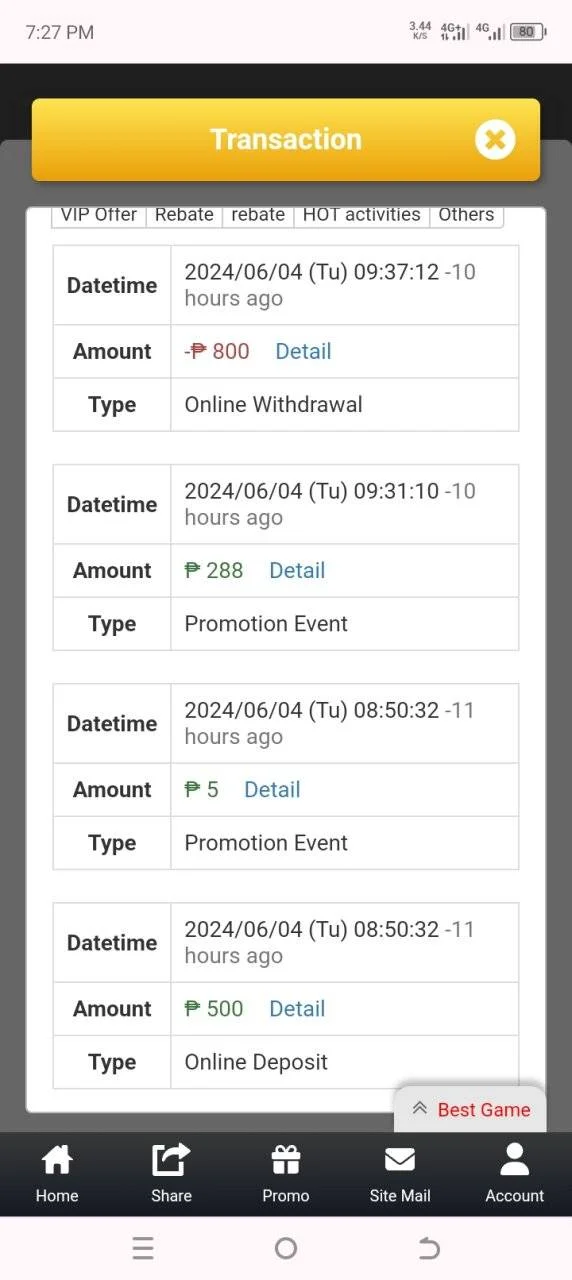The height and width of the screenshot is (1280, 572).
Task: Open Detail for the ₱288 promotion
Action: tap(297, 570)
